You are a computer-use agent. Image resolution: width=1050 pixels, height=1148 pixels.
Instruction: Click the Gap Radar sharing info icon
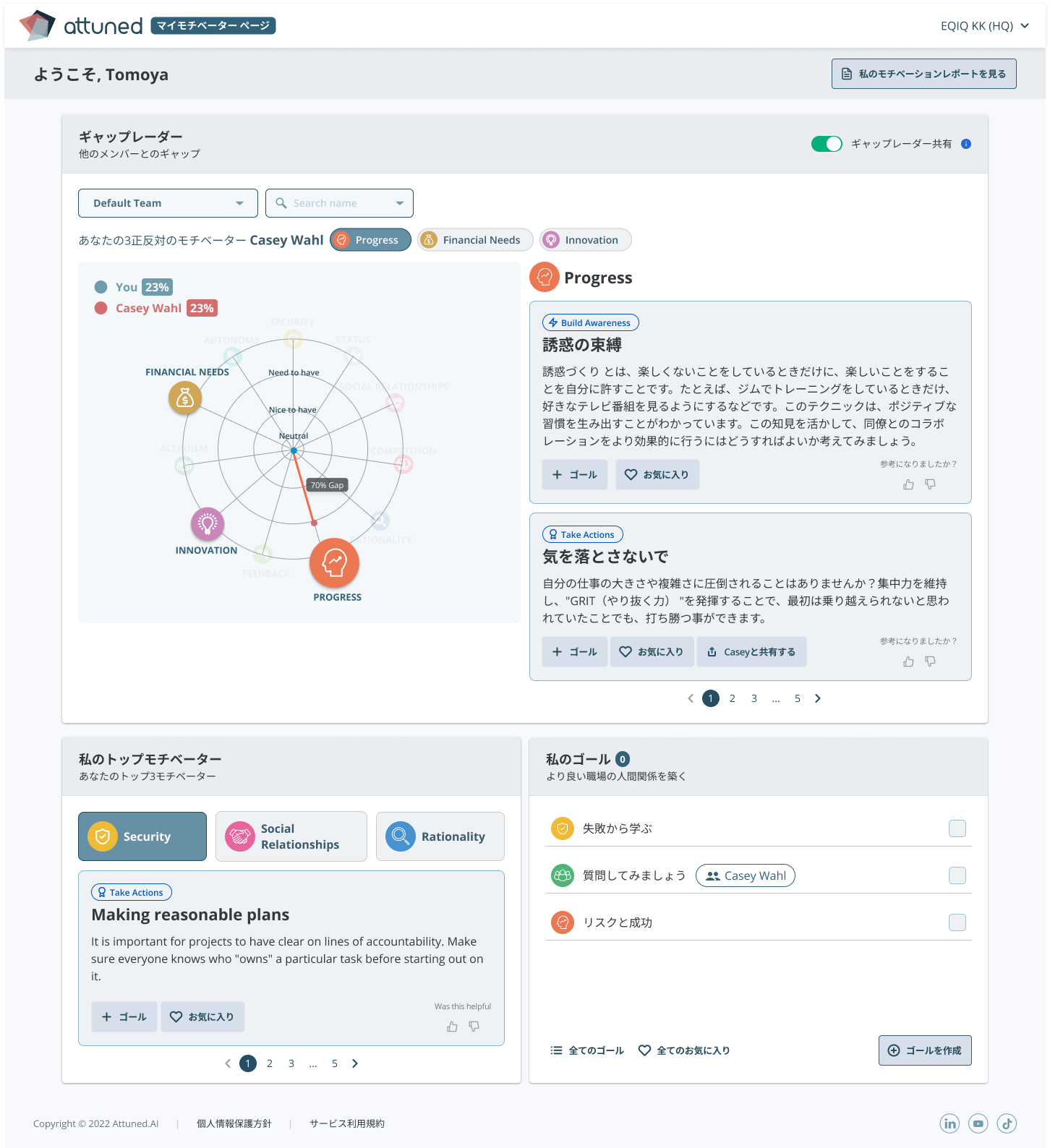pos(966,144)
